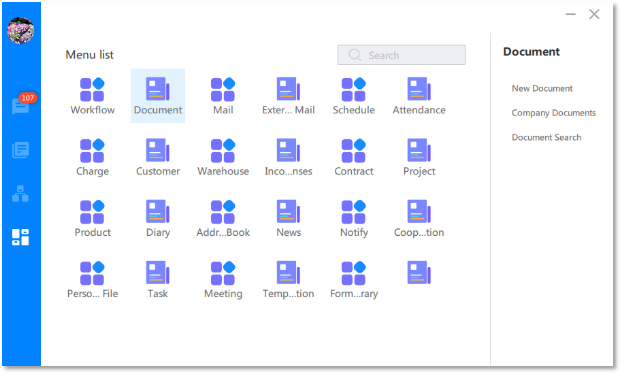Open the organization chart sidebar icon
The height and width of the screenshot is (374, 621).
coord(21,194)
